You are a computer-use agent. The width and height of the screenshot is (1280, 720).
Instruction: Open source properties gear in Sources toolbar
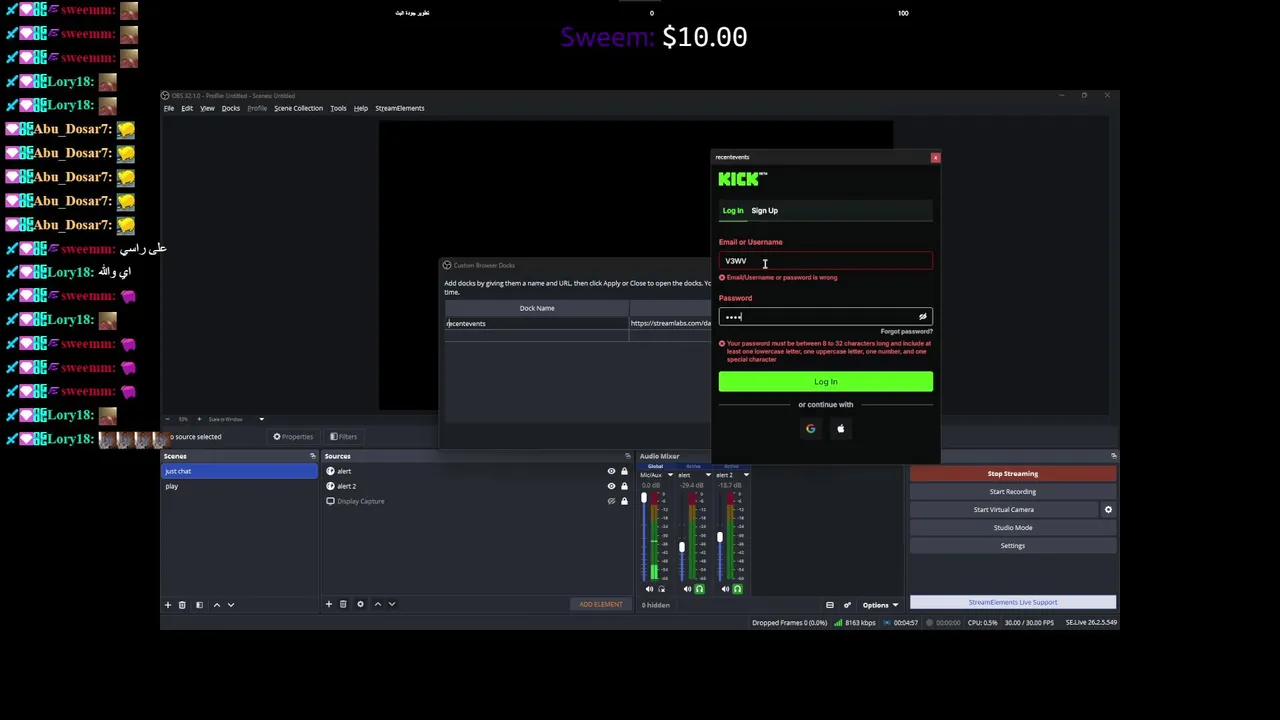[360, 604]
